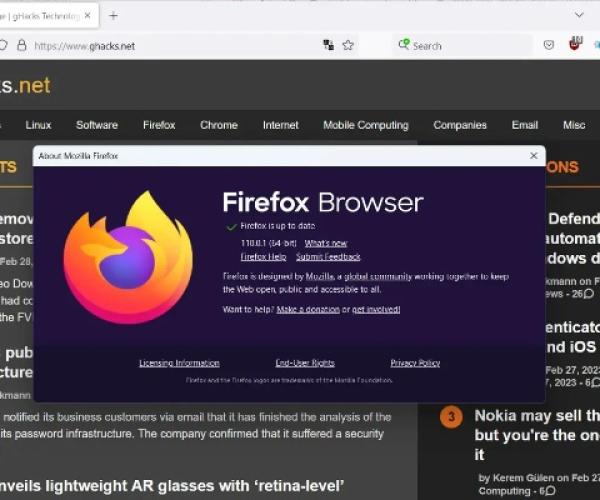Image resolution: width=600 pixels, height=500 pixels.
Task: Focus the Search box in toolbar
Action: (x=460, y=45)
